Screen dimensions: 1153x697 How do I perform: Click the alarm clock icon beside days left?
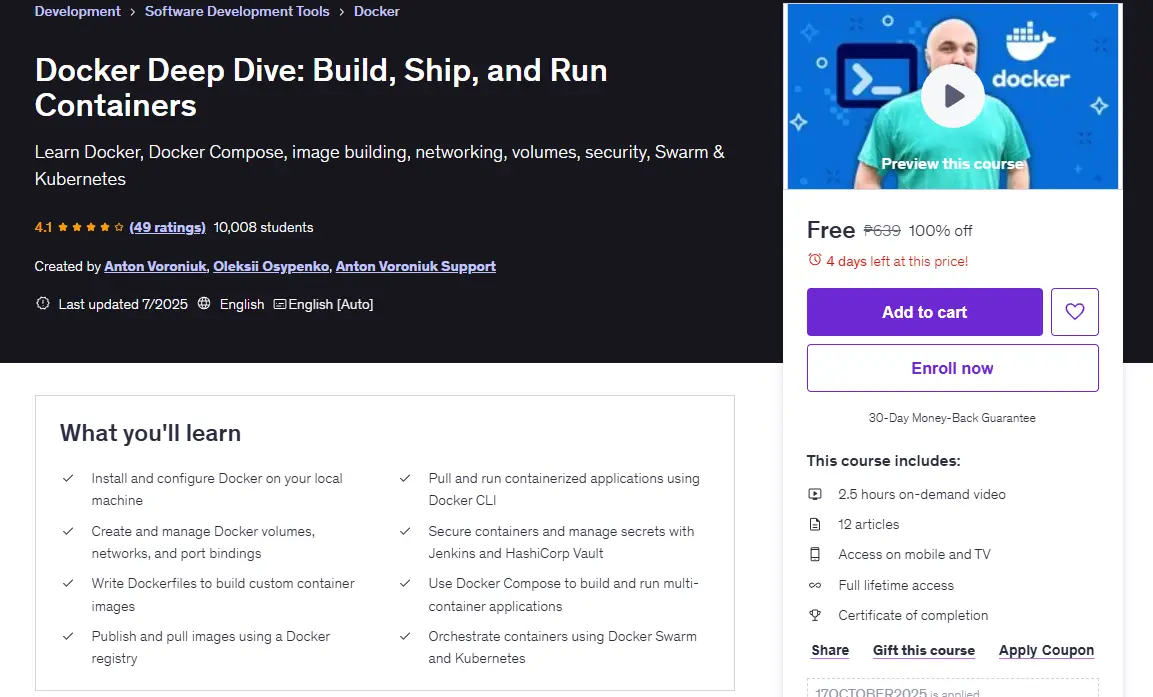click(814, 260)
